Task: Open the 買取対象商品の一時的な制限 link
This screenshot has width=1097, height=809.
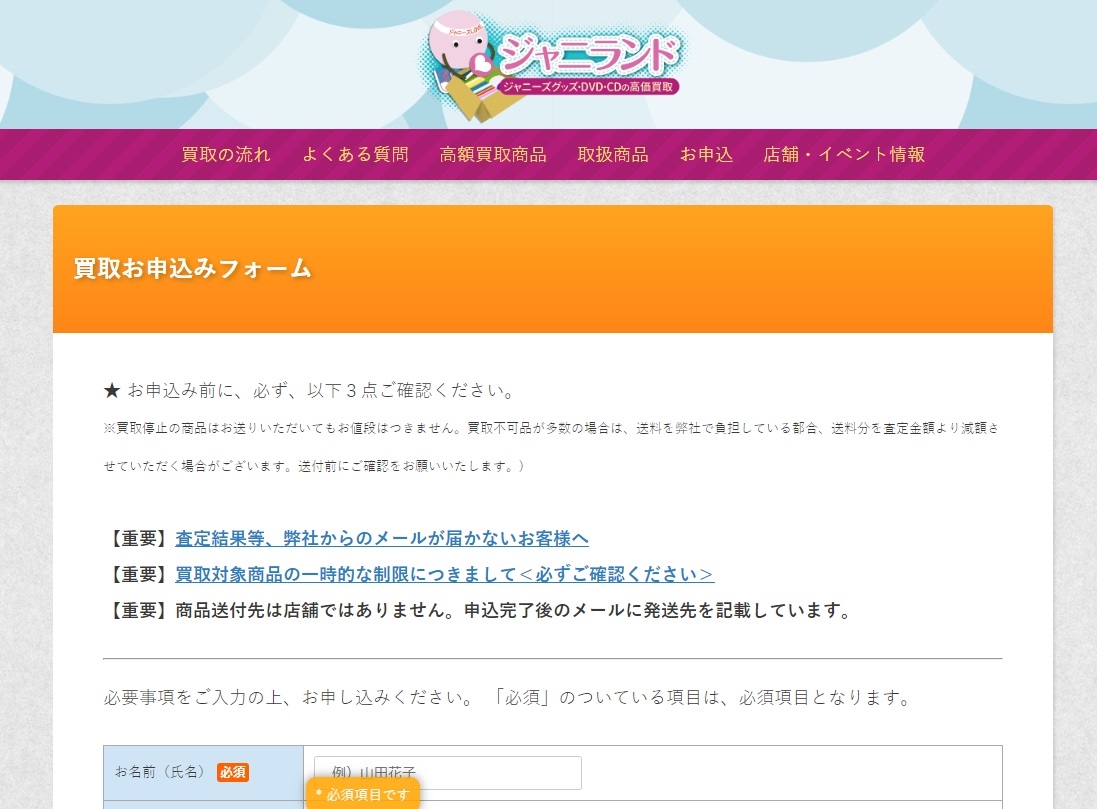Action: 444,574
